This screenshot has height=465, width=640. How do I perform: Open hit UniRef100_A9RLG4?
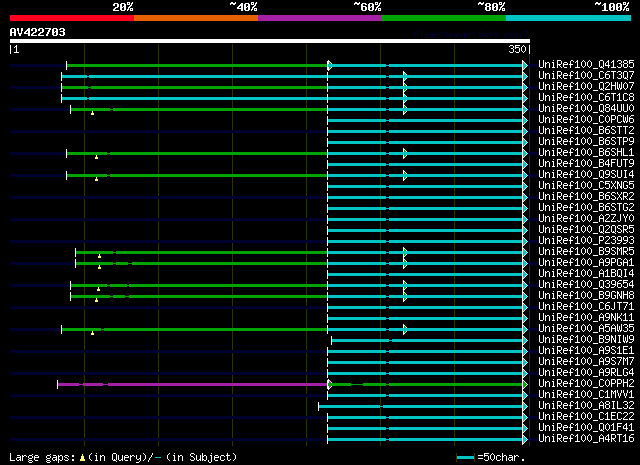pos(586,373)
